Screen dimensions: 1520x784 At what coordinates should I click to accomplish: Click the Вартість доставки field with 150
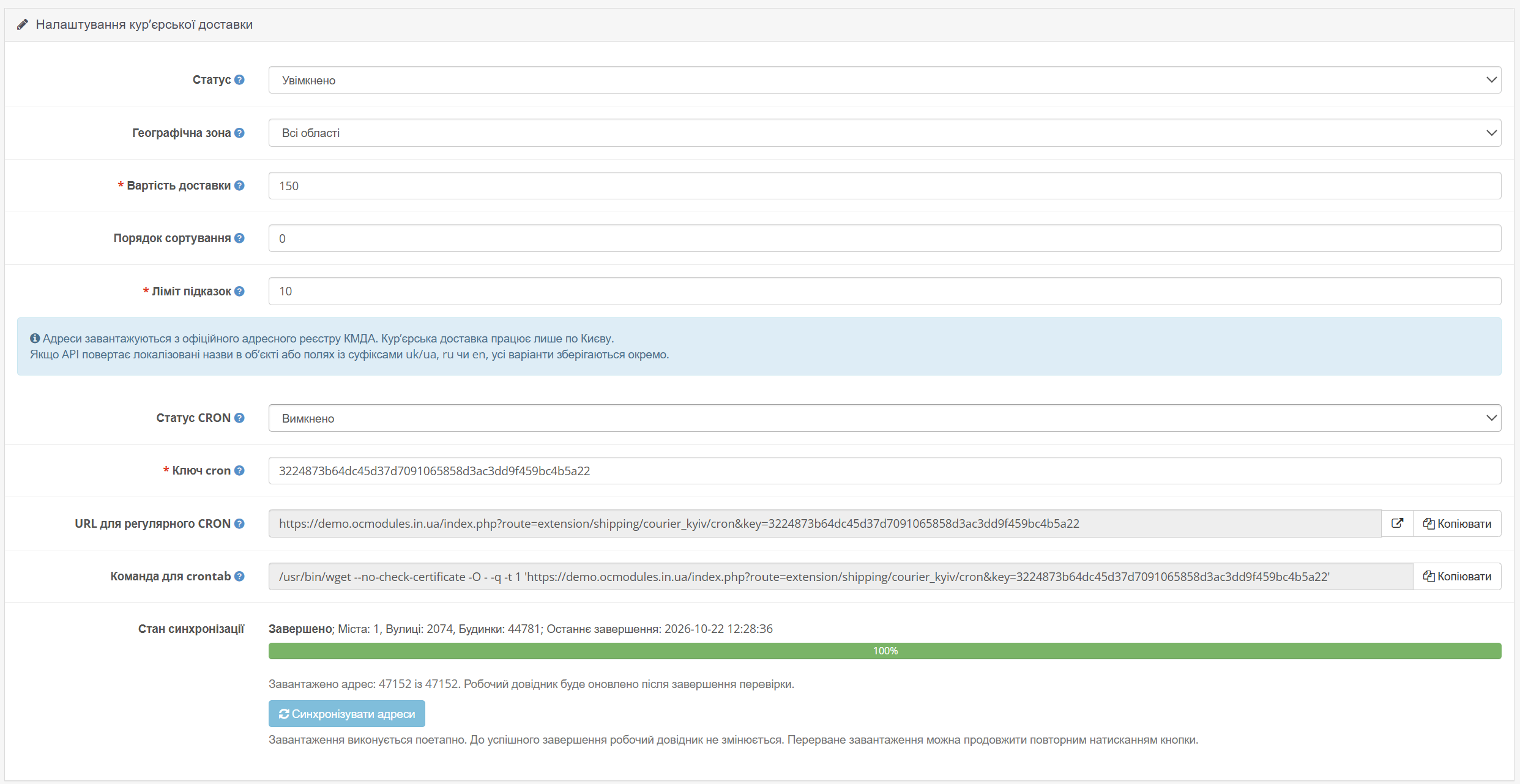click(x=885, y=186)
